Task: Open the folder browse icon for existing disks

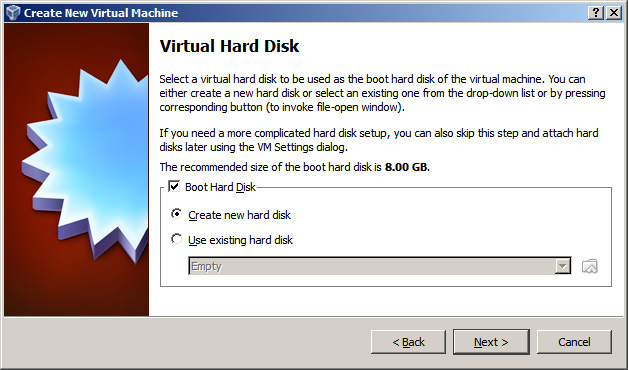Action: (590, 266)
